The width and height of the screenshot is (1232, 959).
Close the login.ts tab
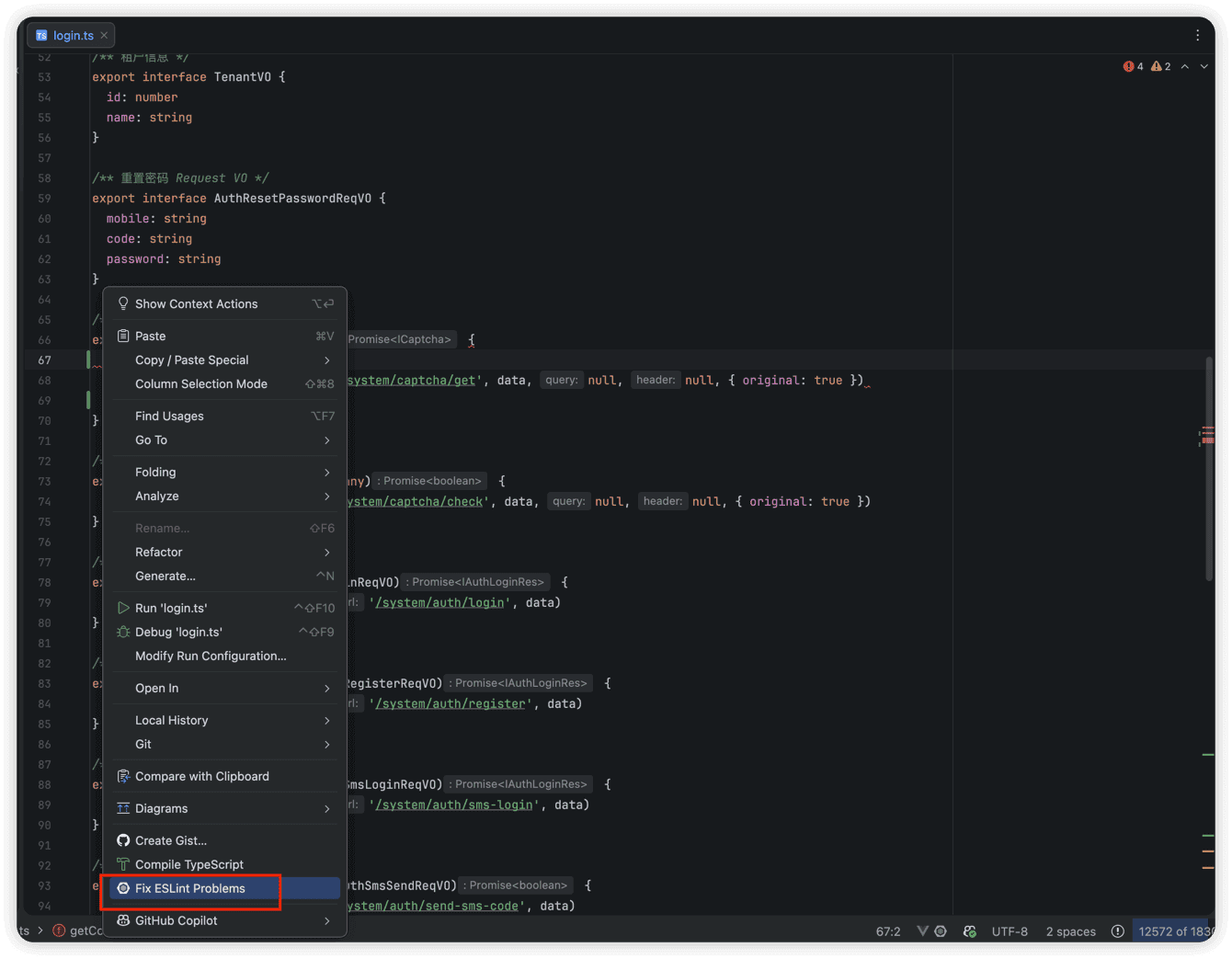(104, 35)
